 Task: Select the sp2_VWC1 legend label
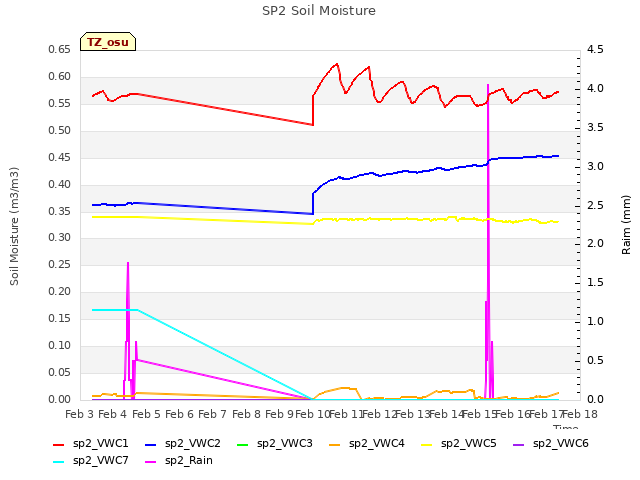coord(101,444)
